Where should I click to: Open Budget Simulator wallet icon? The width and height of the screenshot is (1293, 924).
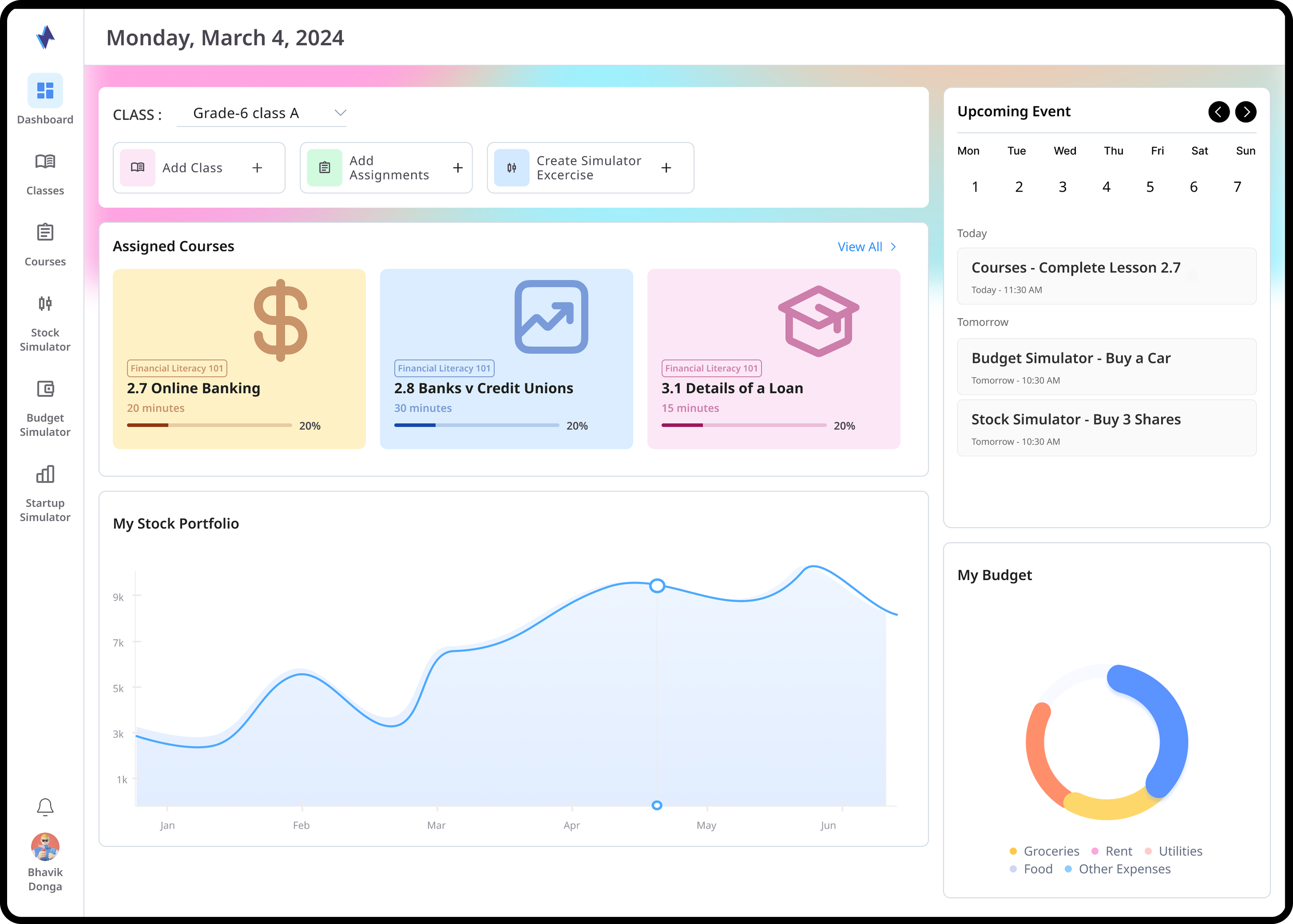coord(45,389)
